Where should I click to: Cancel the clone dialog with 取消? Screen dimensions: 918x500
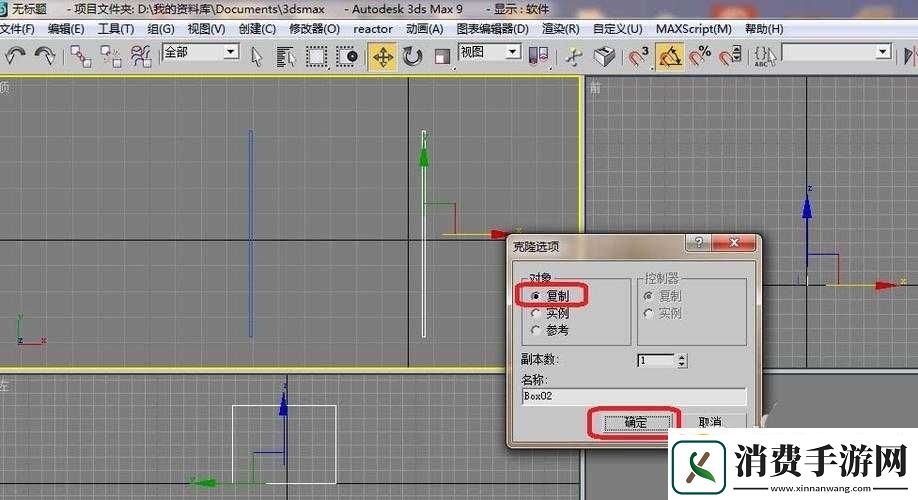tap(710, 422)
